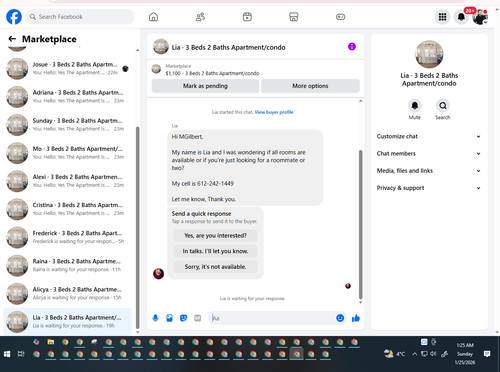Open Sunday conversation
This screenshot has width=500, height=372.
coord(68,125)
